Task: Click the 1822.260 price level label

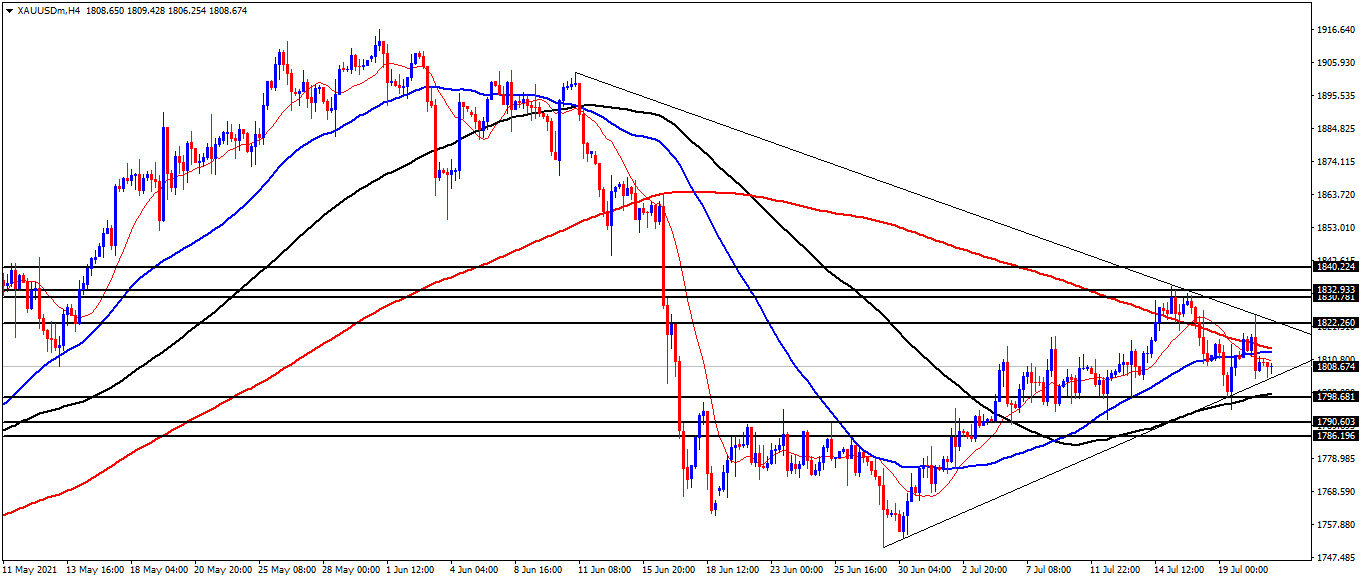Action: click(1336, 323)
